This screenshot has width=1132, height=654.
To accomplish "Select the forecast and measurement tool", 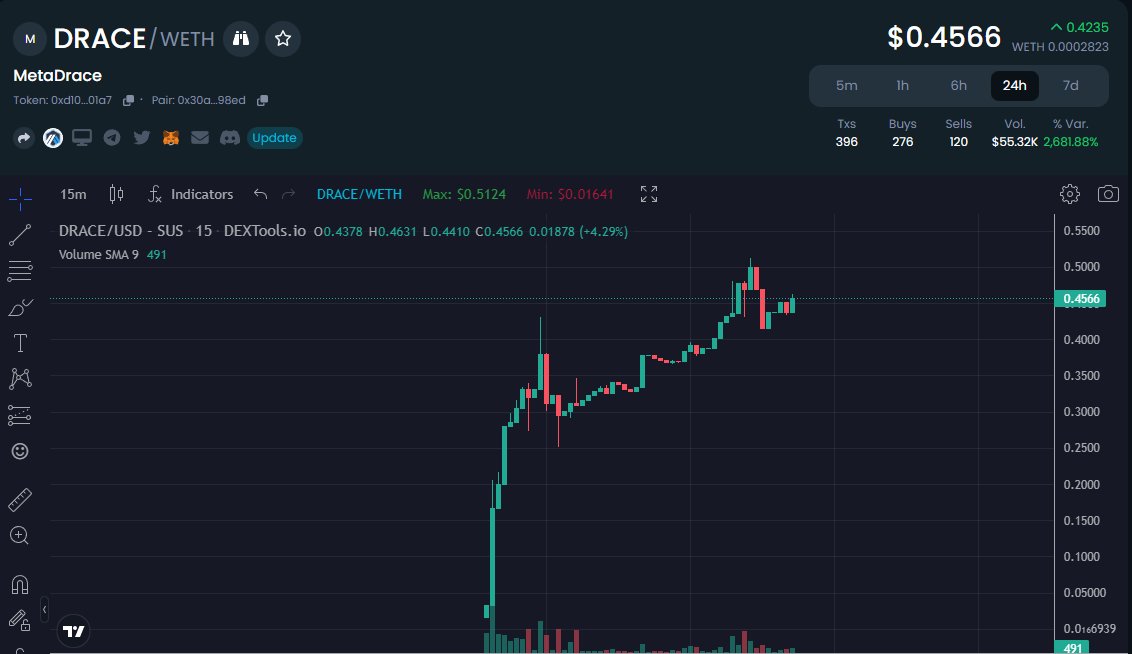I will pyautogui.click(x=20, y=415).
